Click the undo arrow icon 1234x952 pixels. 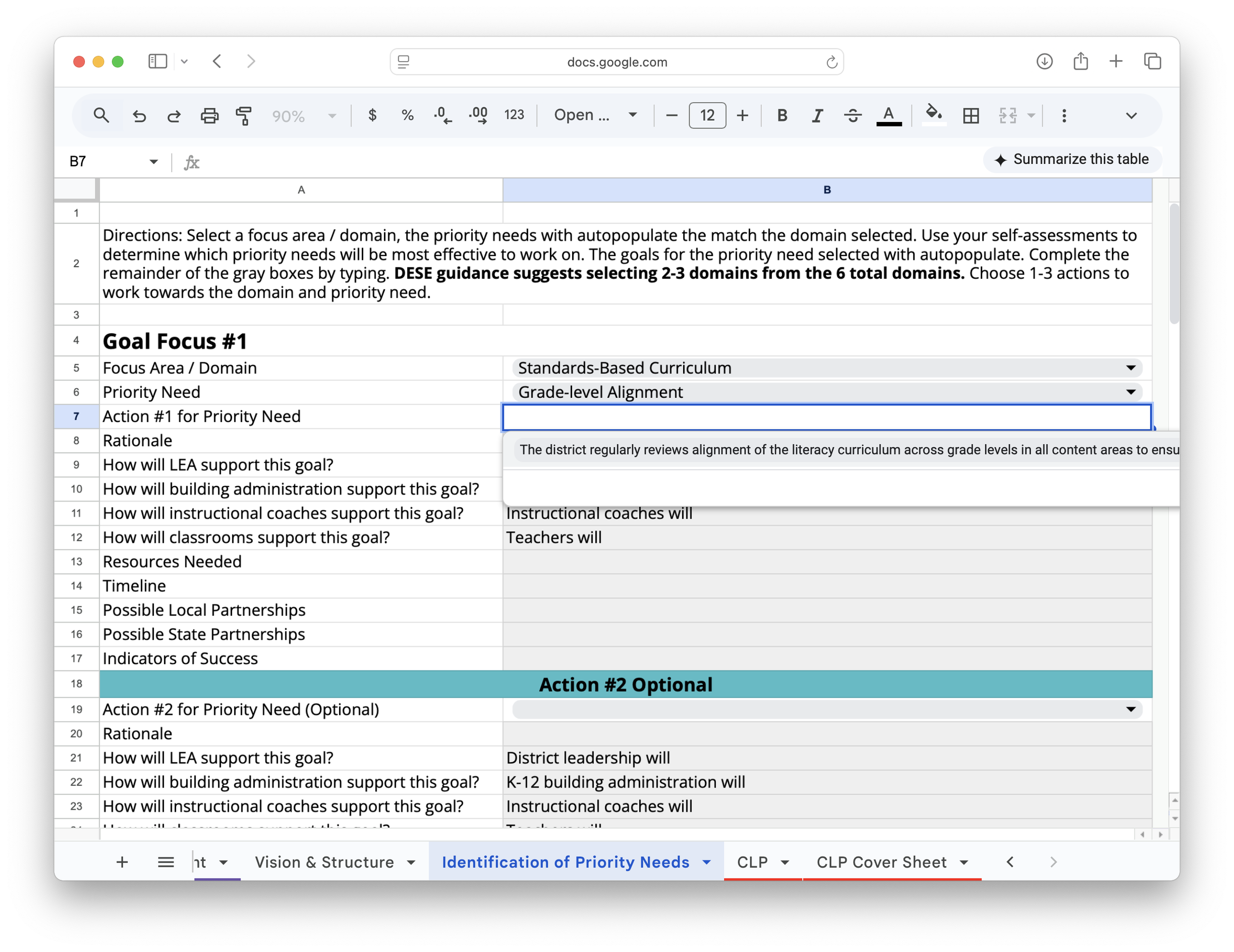pos(139,116)
